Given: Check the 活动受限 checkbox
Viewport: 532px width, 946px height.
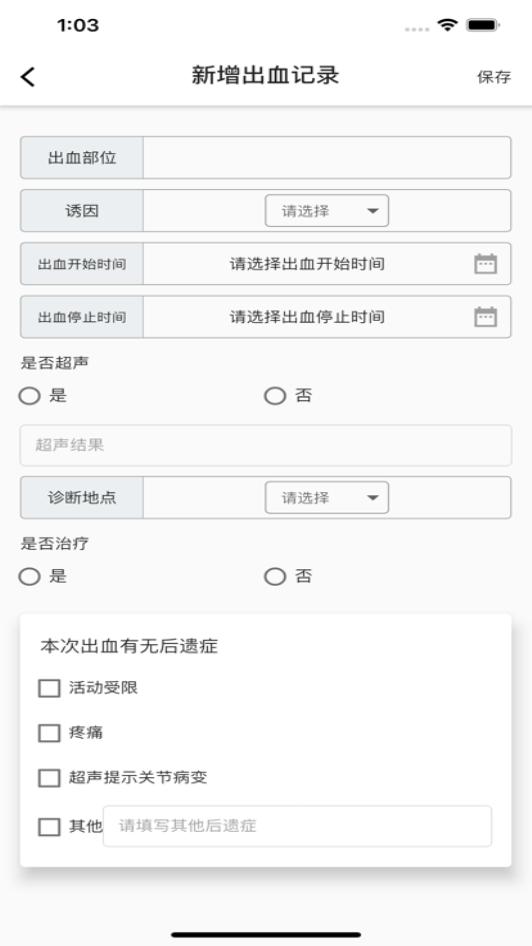Looking at the screenshot, I should [49, 688].
